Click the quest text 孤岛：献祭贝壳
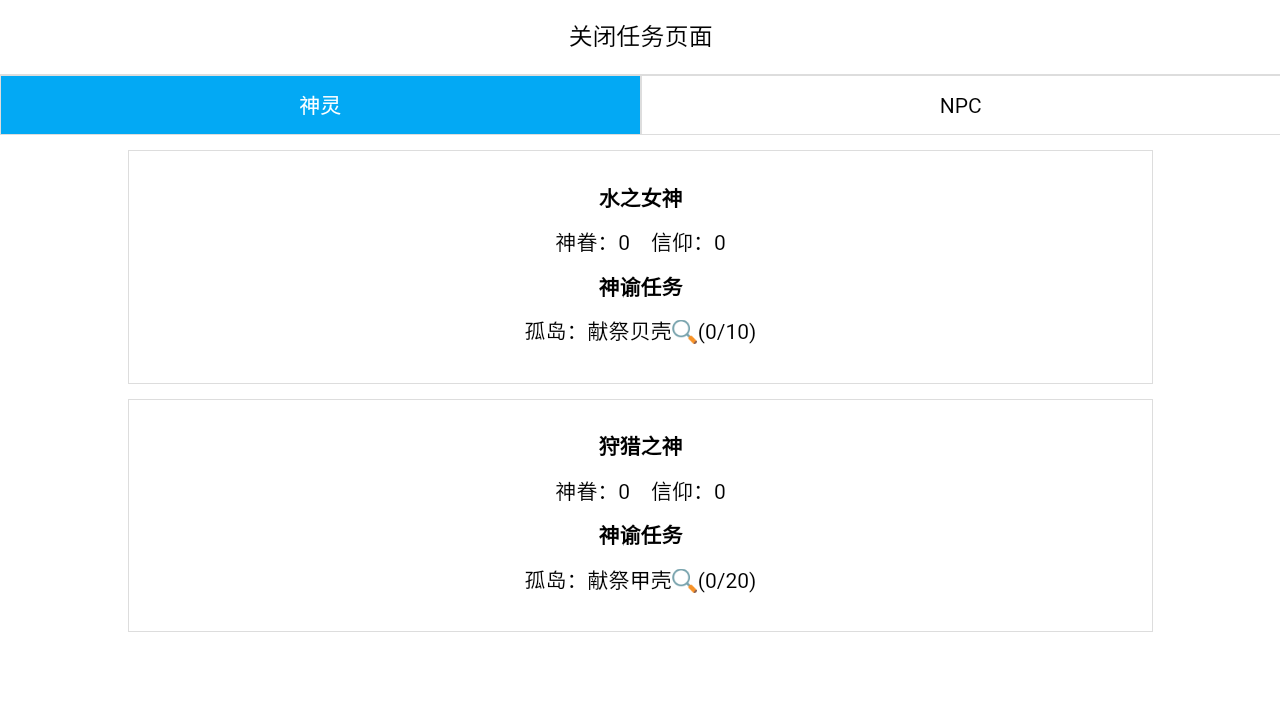The image size is (1280, 720). (596, 332)
